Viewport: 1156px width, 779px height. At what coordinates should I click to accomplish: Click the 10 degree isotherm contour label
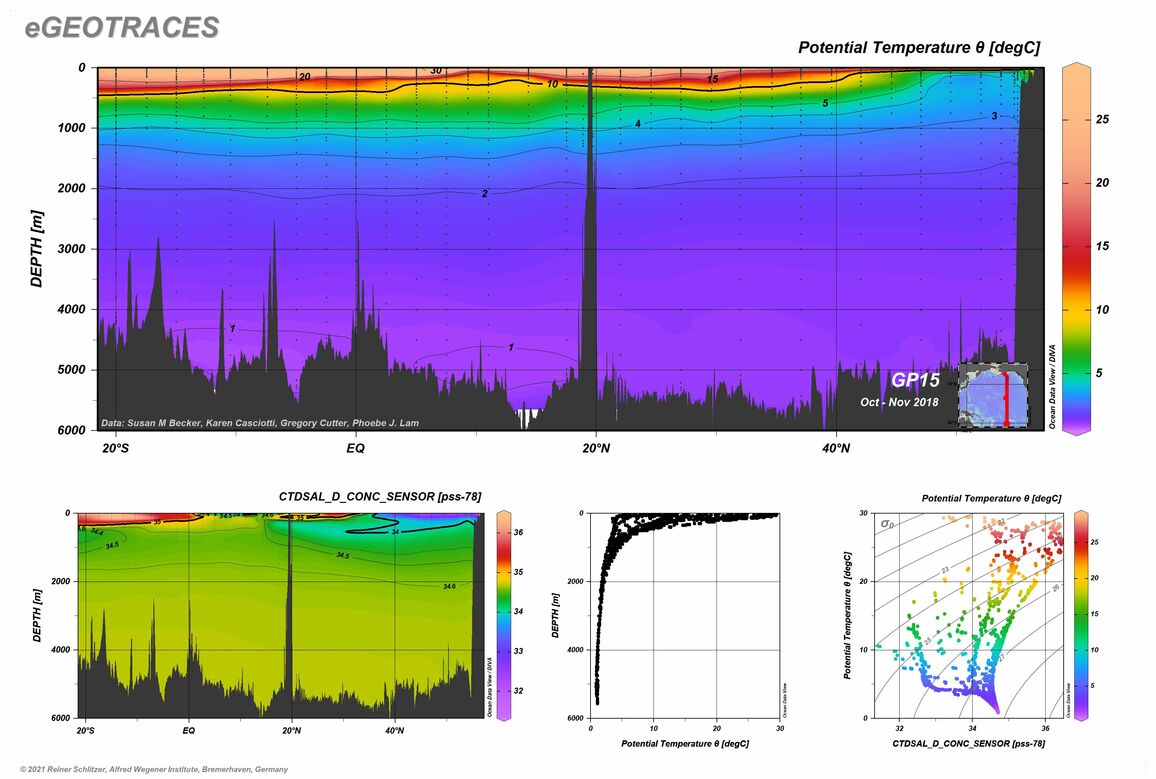552,85
